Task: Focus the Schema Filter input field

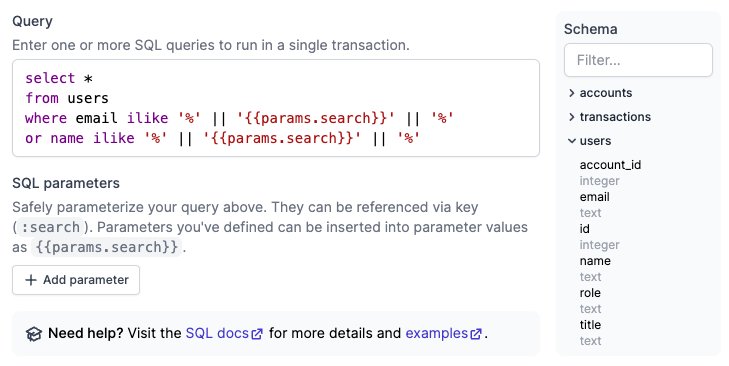Action: click(638, 60)
